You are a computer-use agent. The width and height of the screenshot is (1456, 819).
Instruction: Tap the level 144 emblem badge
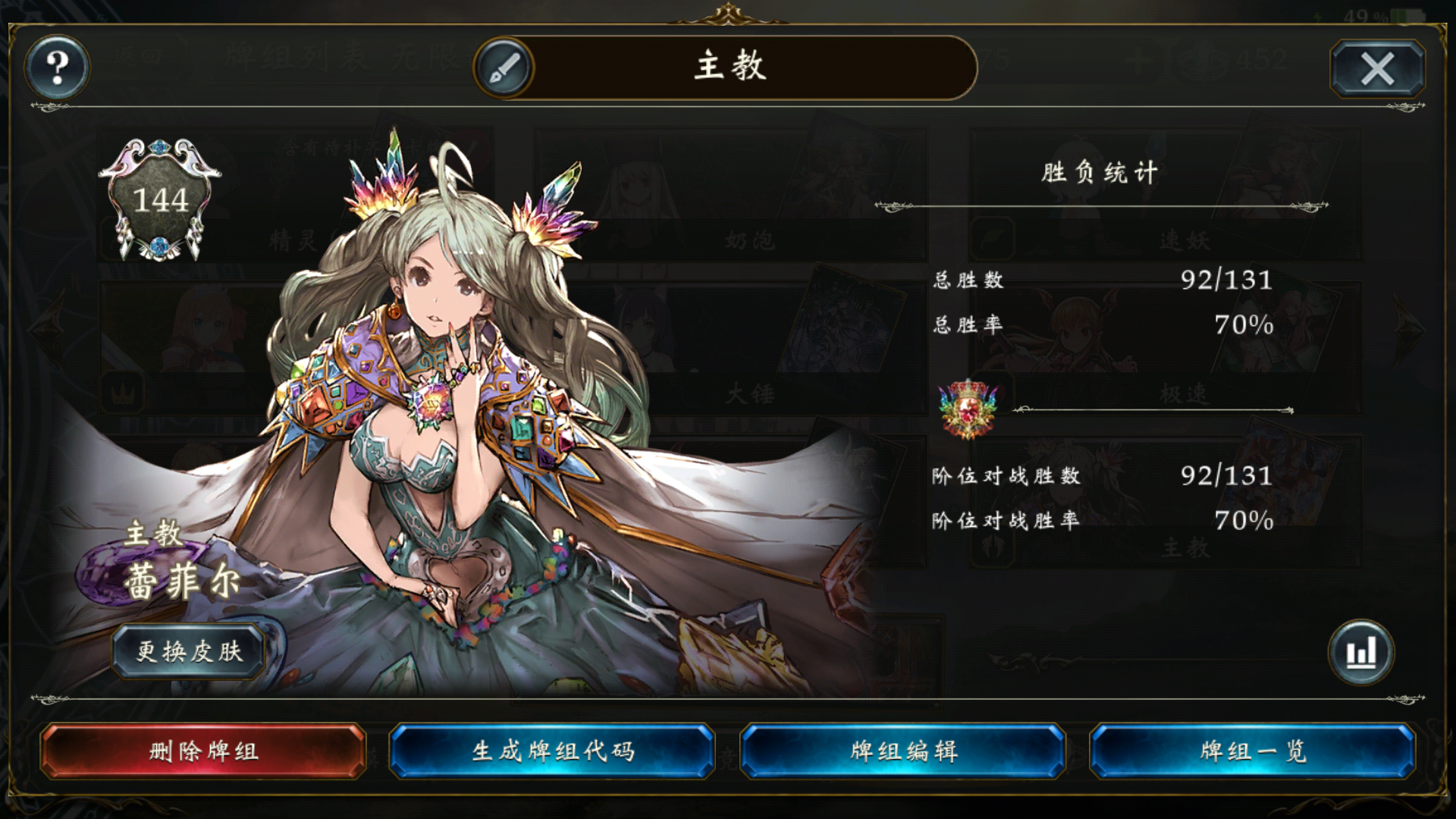160,199
